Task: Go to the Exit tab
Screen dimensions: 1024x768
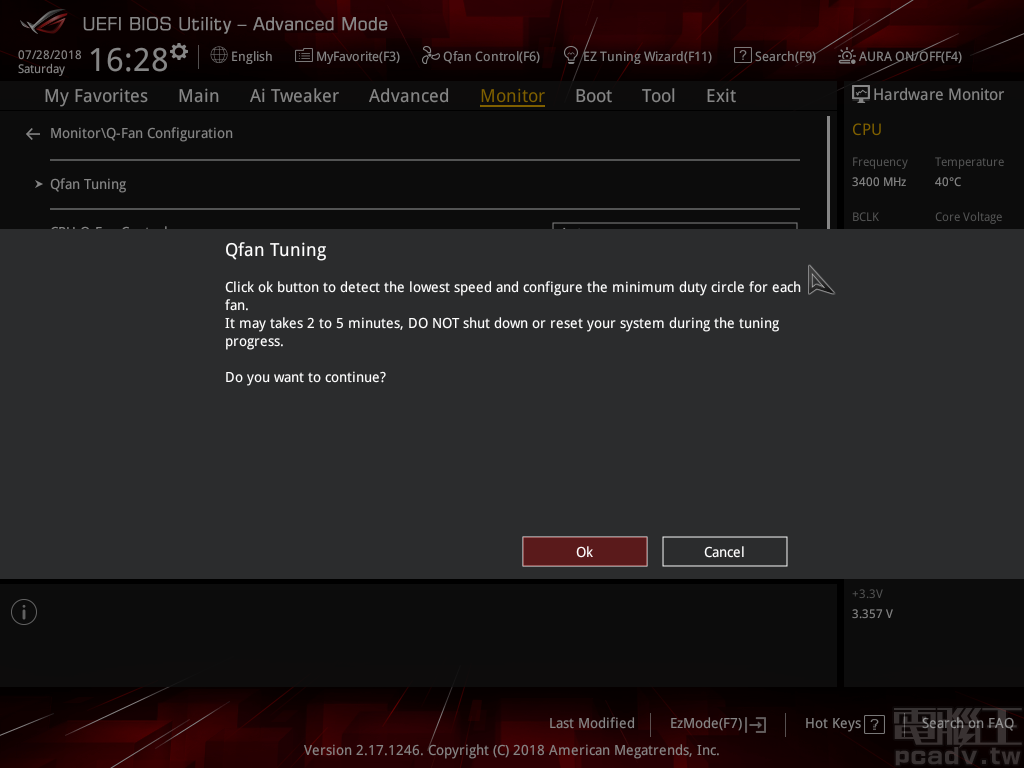Action: click(x=720, y=96)
